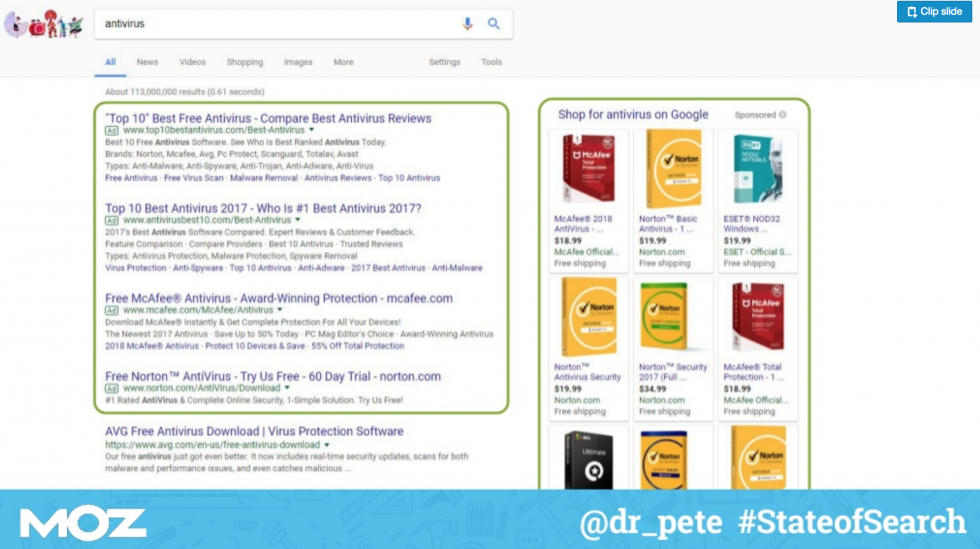Click Protect 10 Devices & Save sitelink
The image size is (980, 549).
255,346
